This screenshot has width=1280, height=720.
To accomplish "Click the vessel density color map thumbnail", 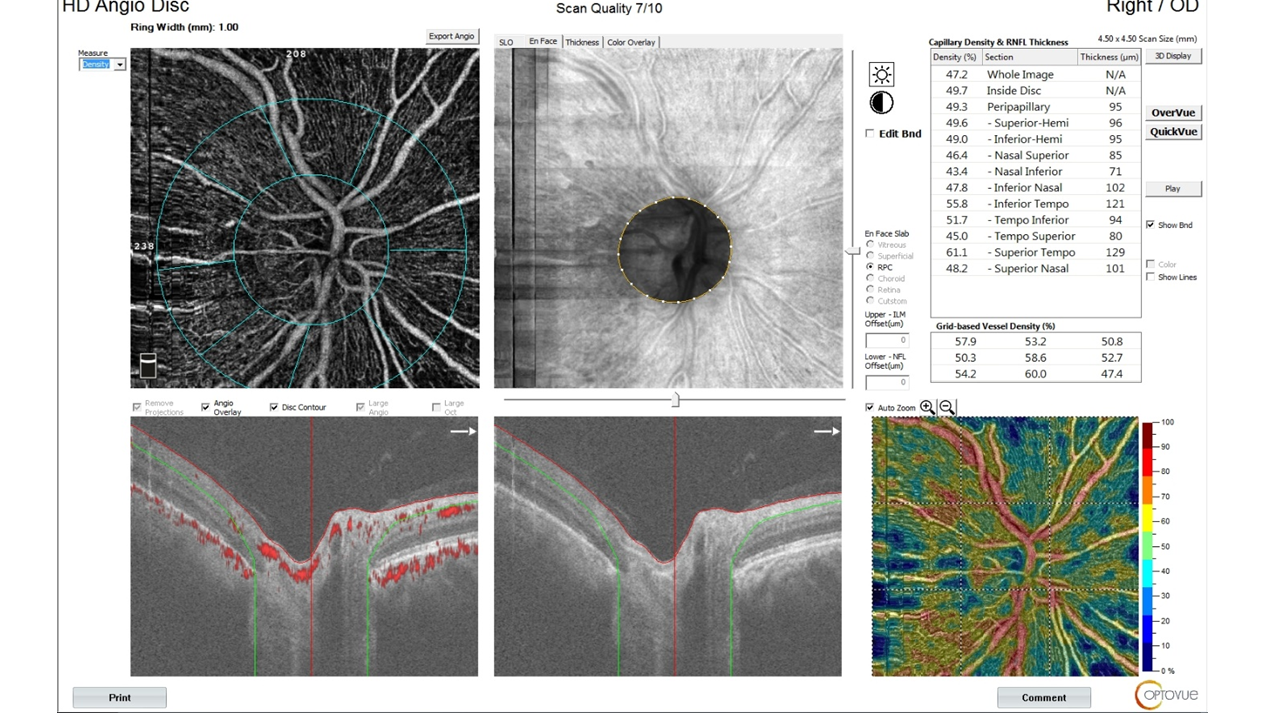I will (1004, 546).
